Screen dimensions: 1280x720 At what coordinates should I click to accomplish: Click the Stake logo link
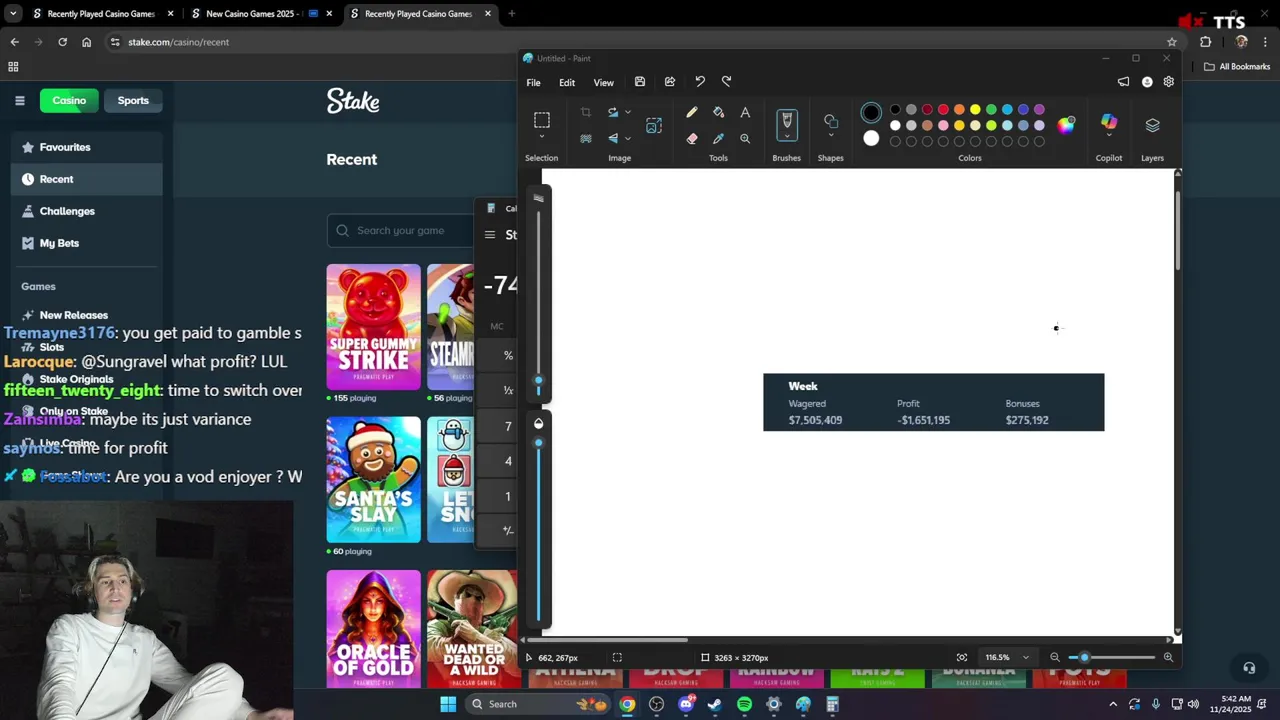[x=353, y=101]
